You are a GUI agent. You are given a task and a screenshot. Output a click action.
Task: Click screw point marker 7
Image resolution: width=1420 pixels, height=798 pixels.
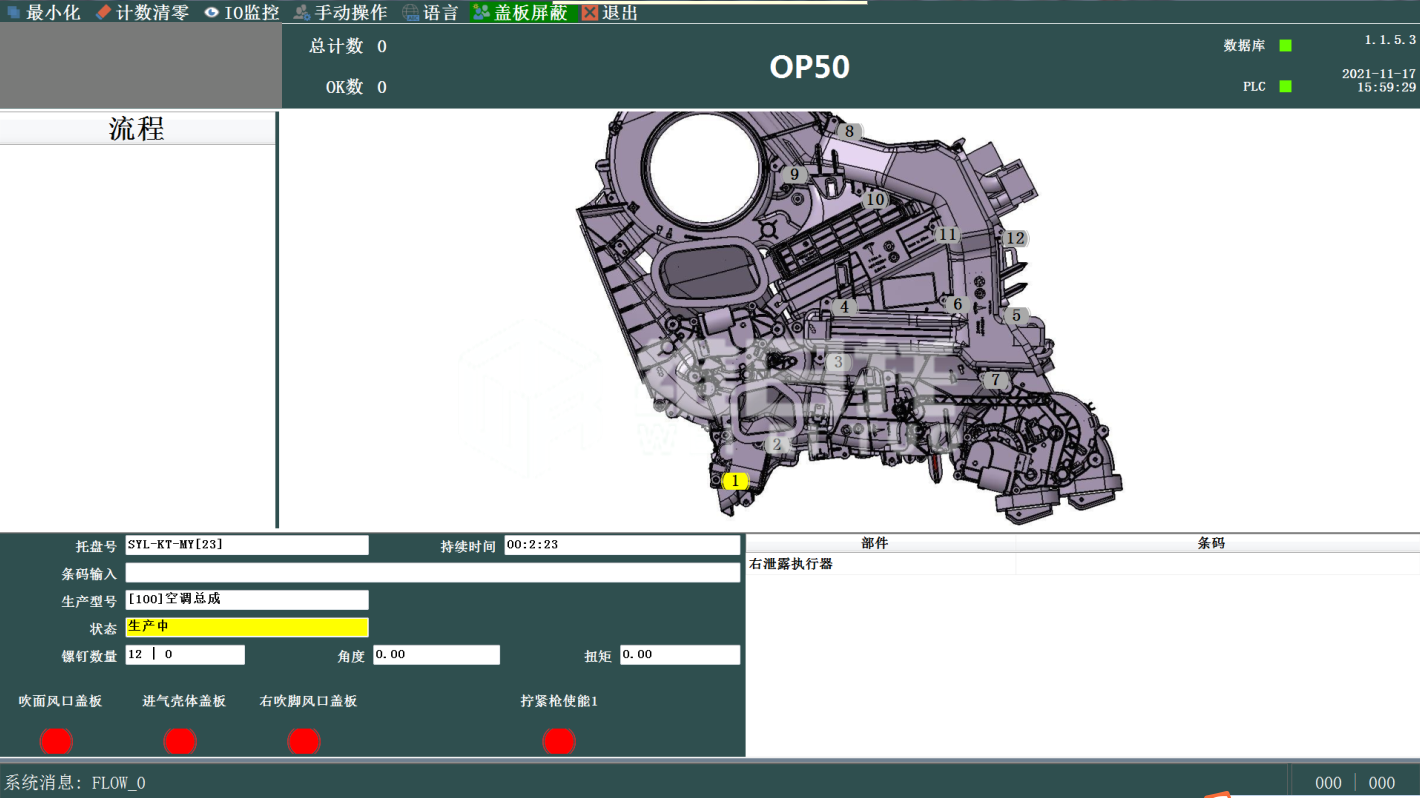(x=994, y=381)
